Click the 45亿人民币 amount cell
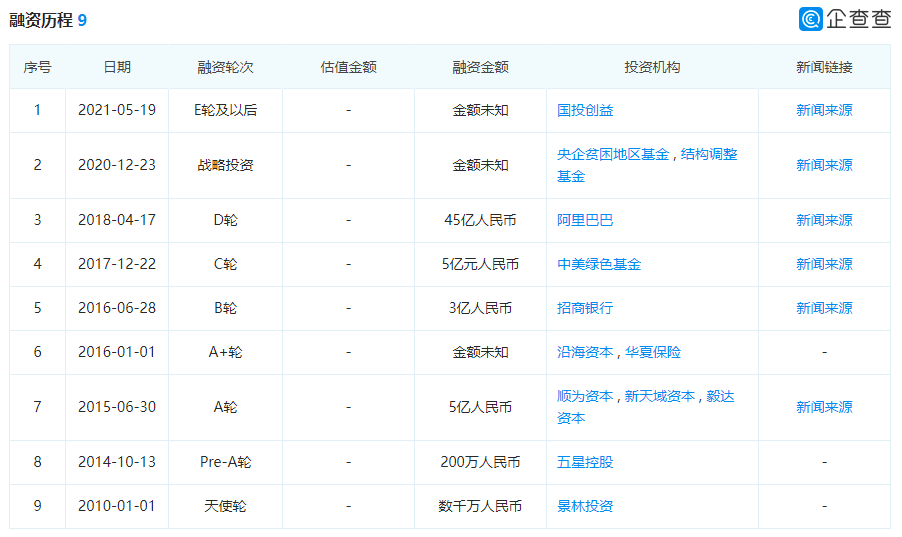This screenshot has width=902, height=537. [x=480, y=220]
